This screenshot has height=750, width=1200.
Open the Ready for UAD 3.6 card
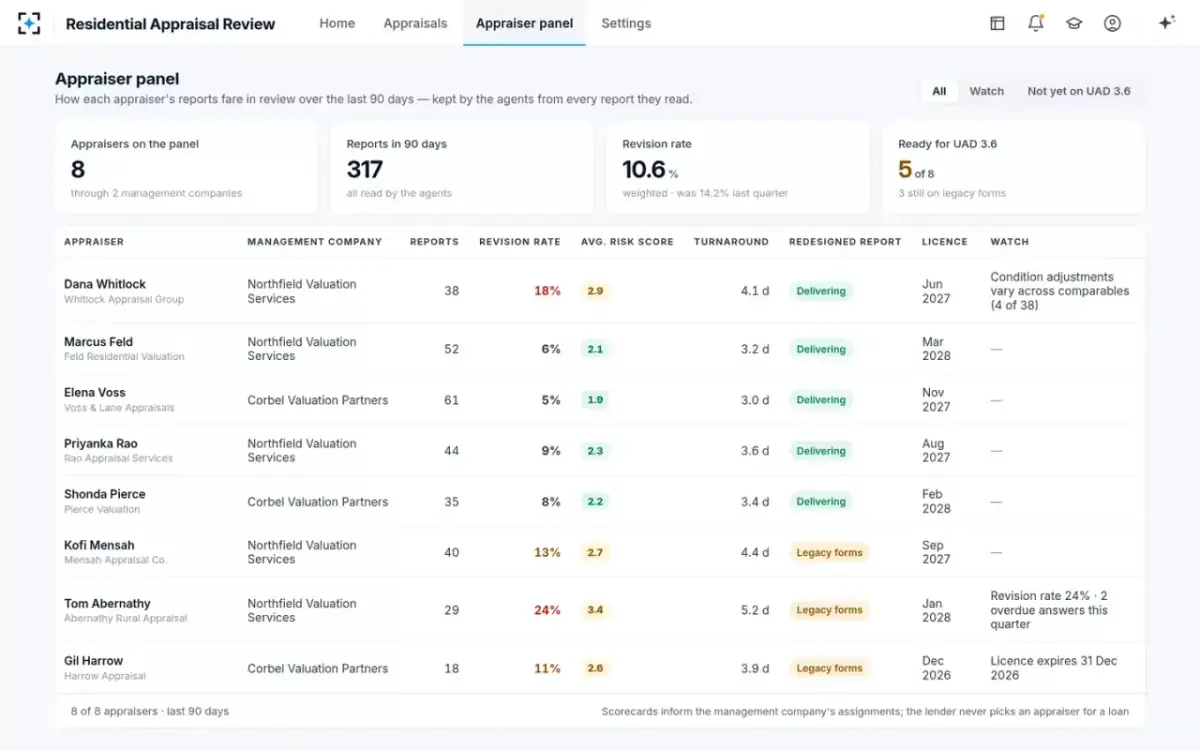coord(1013,168)
